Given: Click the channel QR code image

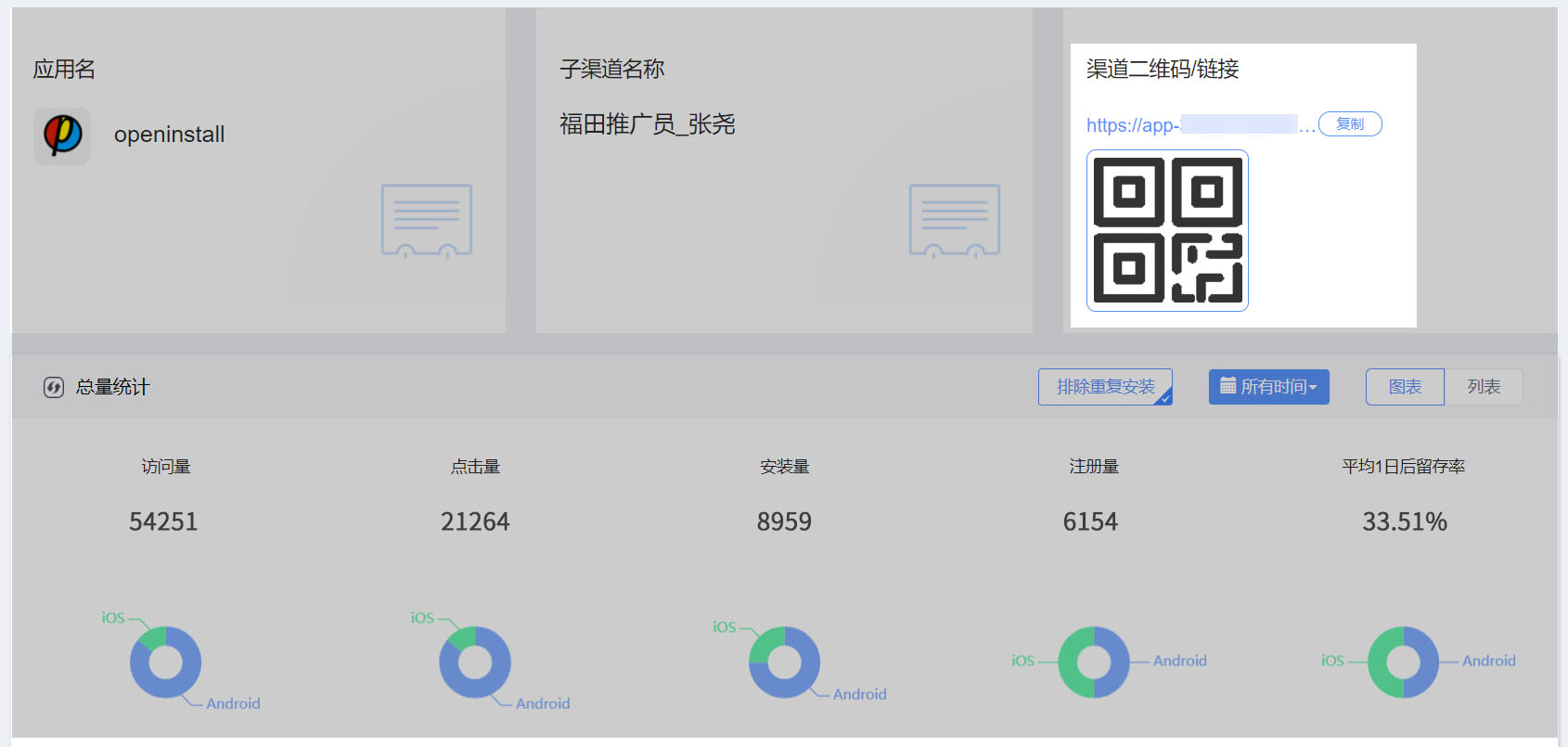Looking at the screenshot, I should (1167, 230).
